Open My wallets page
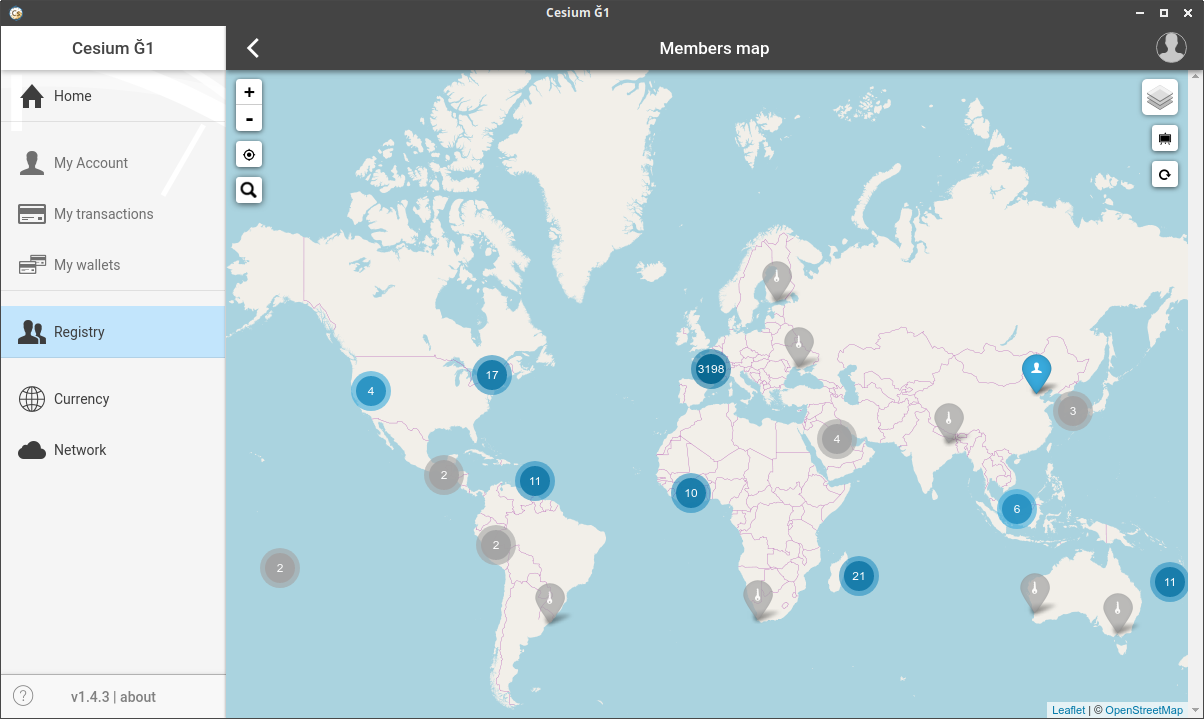The height and width of the screenshot is (719, 1204). tap(112, 265)
